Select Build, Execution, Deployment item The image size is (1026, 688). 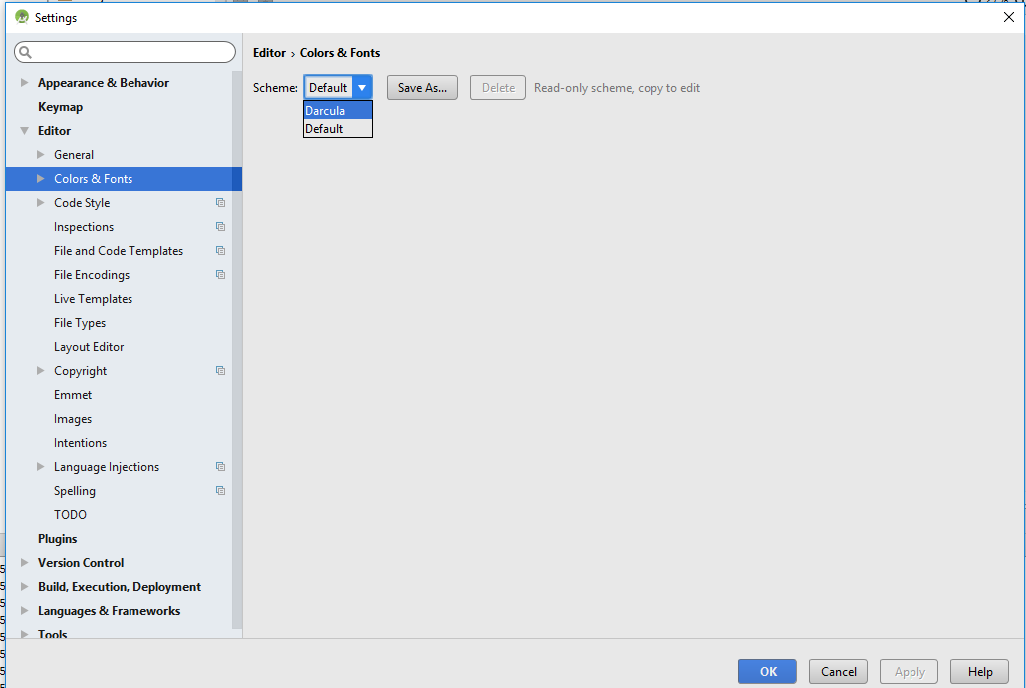point(119,587)
